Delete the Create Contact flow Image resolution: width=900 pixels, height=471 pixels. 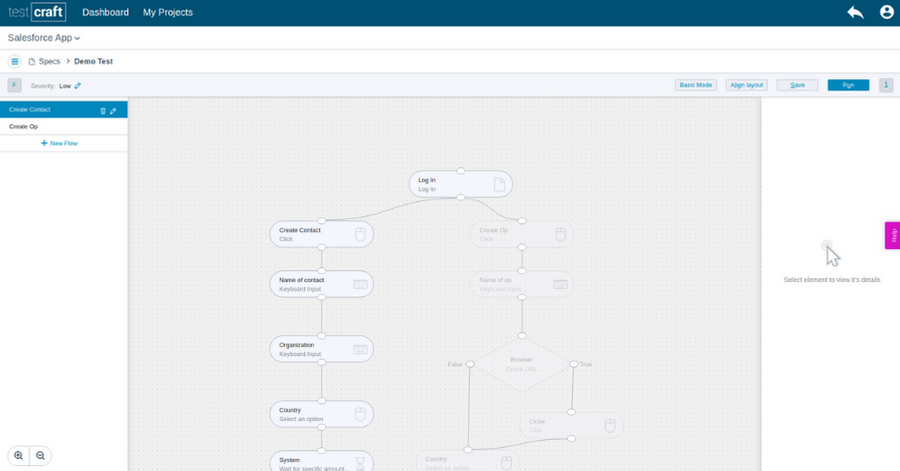pyautogui.click(x=103, y=111)
